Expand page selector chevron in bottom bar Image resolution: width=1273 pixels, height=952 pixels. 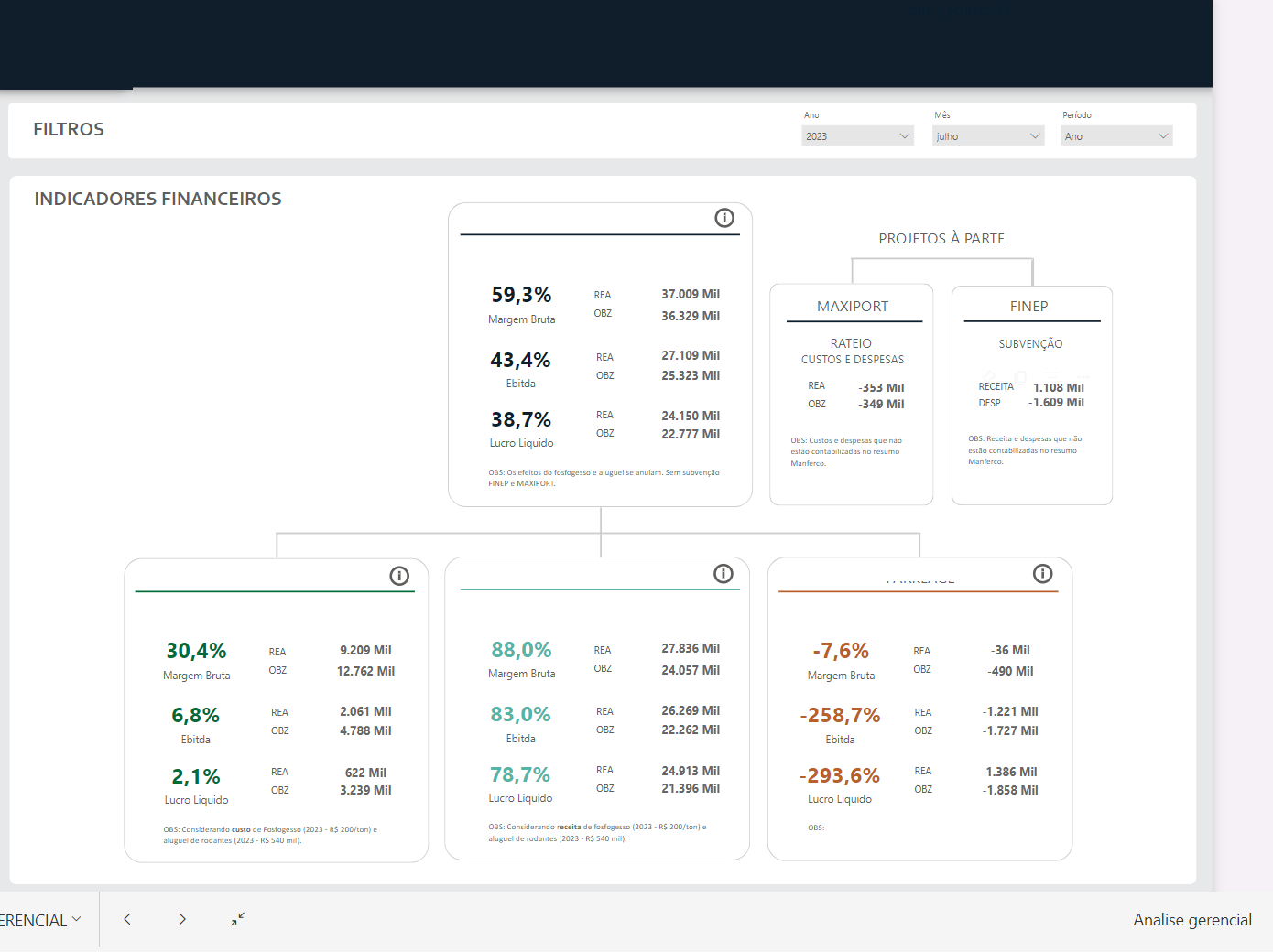click(x=76, y=919)
